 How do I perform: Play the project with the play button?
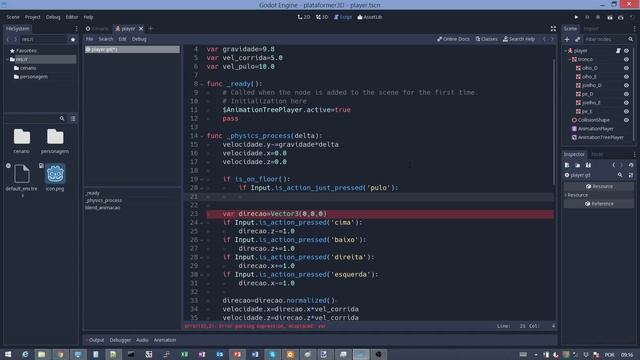click(x=576, y=17)
